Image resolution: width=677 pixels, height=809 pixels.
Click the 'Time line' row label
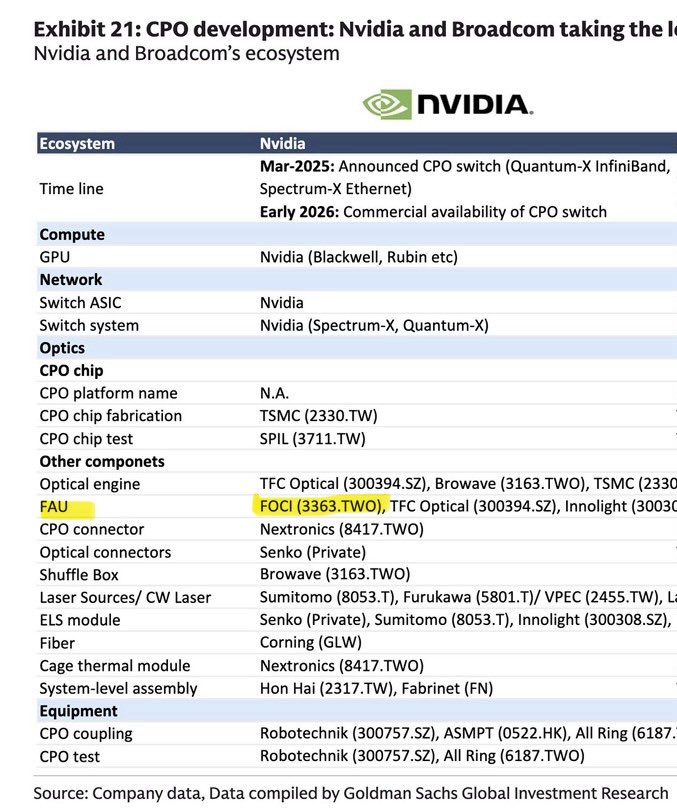click(x=71, y=189)
